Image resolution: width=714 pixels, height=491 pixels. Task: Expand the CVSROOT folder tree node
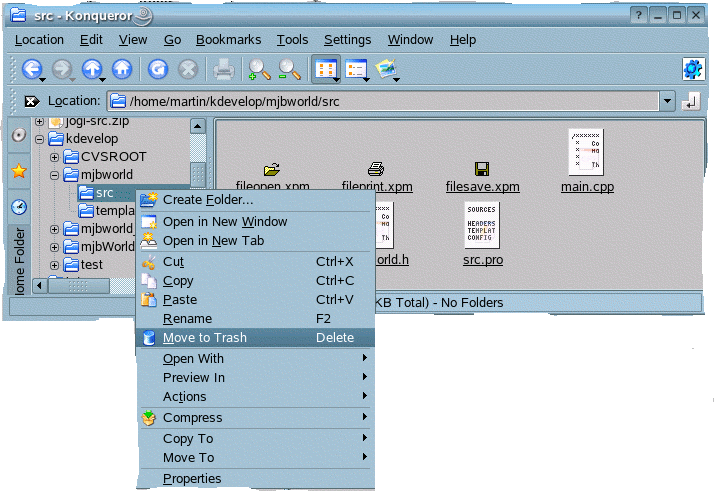pyautogui.click(x=55, y=157)
